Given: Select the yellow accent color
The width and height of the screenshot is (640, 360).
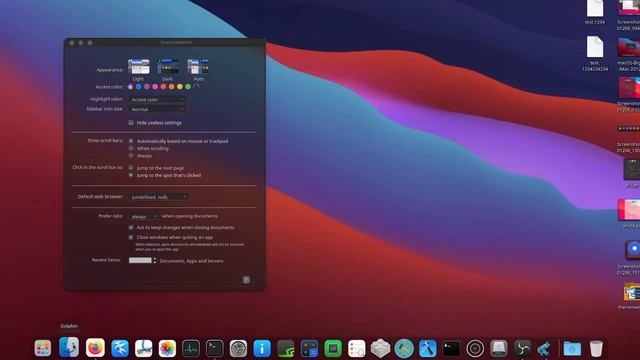Looking at the screenshot, I should [x=180, y=87].
